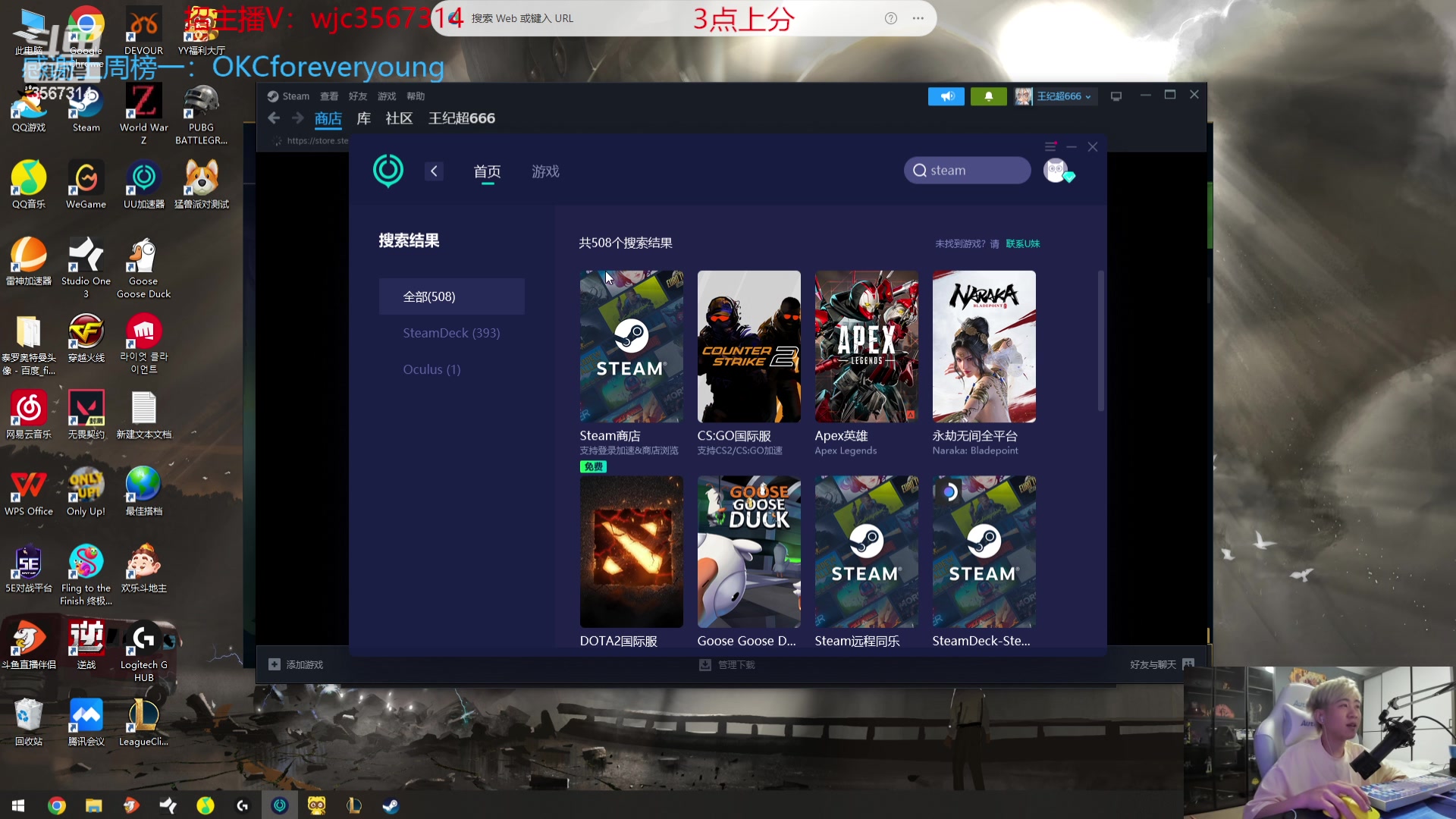Switch to UU accelerator taskbar icon
The height and width of the screenshot is (819, 1456).
point(280,805)
